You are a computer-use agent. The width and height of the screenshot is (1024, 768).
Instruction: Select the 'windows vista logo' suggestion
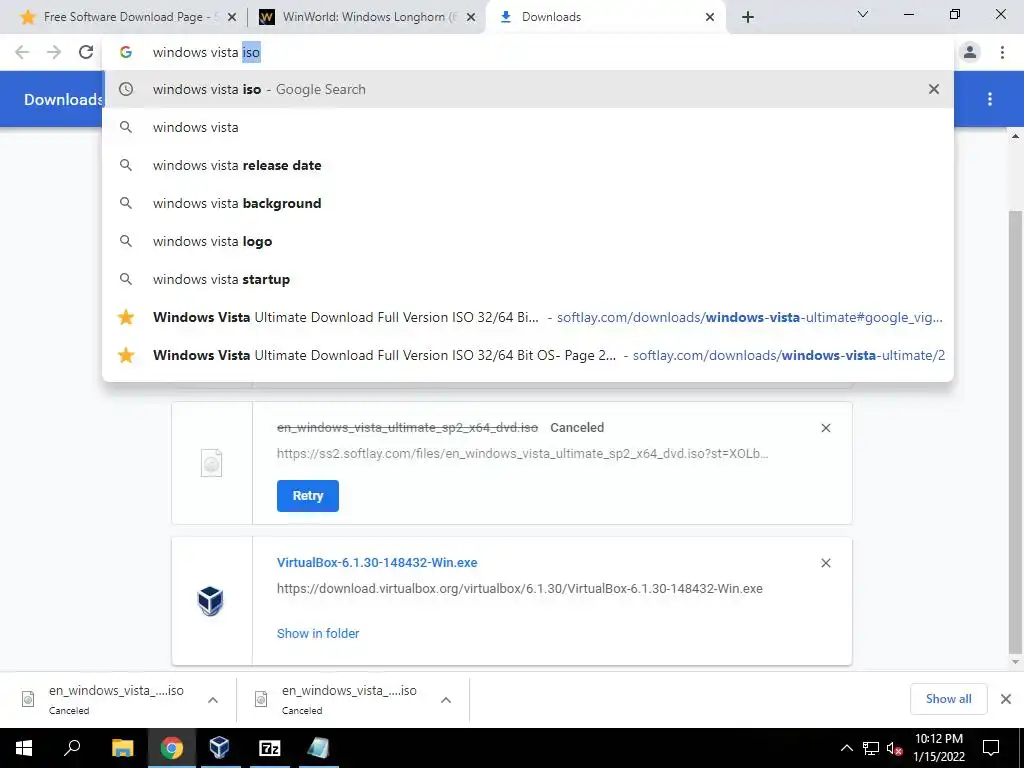pos(528,241)
